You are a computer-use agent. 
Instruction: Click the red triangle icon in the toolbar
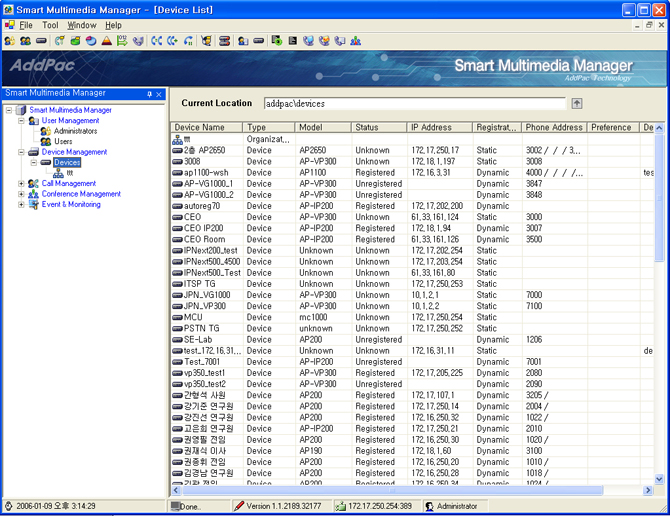[106, 41]
